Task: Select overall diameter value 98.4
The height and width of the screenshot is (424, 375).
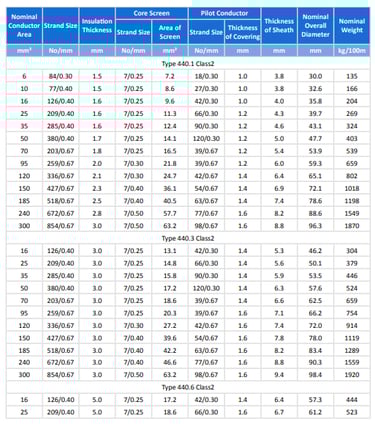Action: point(315,375)
